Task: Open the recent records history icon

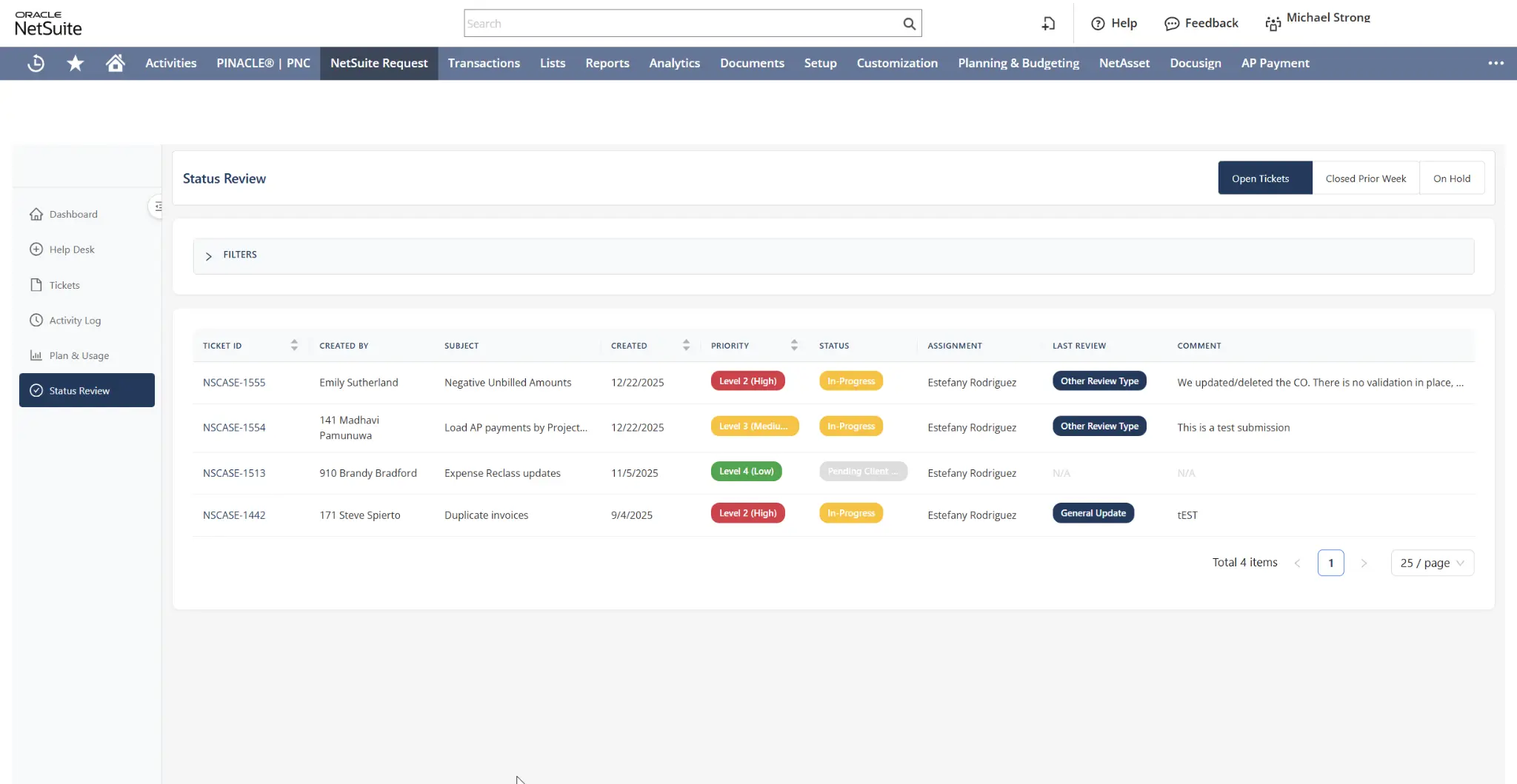Action: click(x=36, y=64)
